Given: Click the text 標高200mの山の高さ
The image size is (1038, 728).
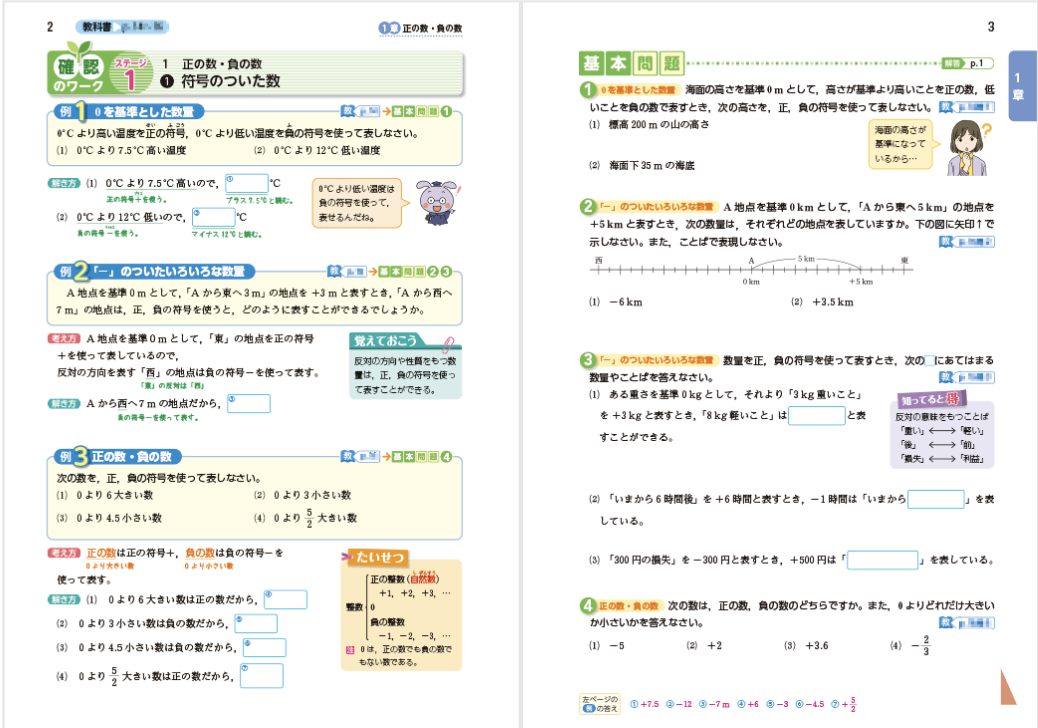Looking at the screenshot, I should coord(659,124).
